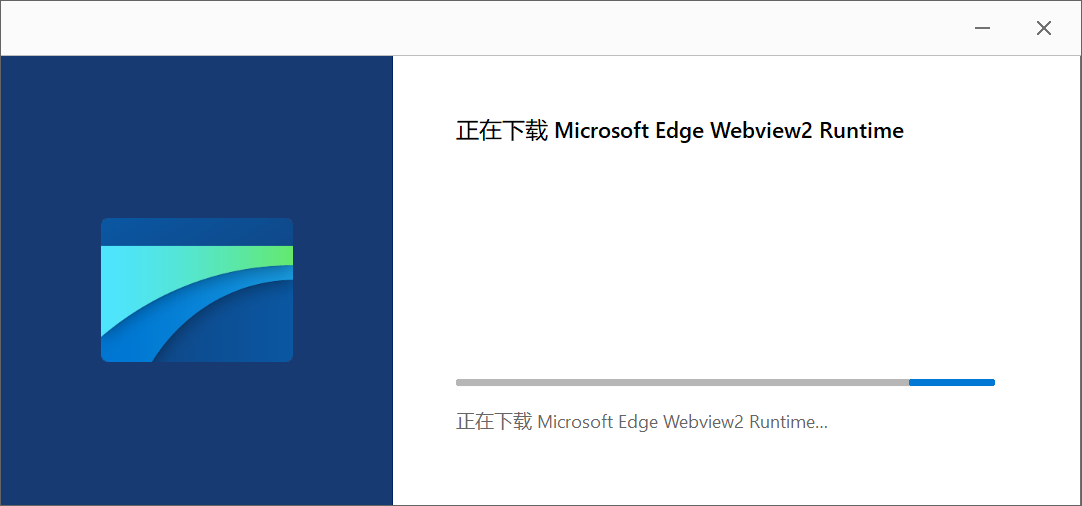Click the empty title bar area

(480, 28)
